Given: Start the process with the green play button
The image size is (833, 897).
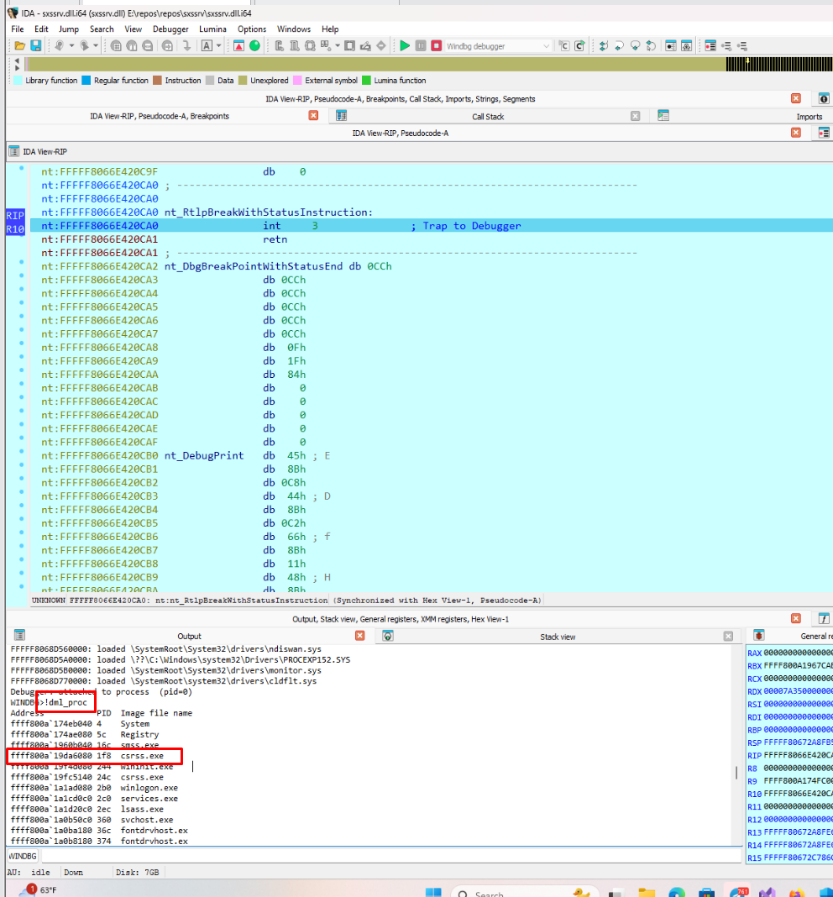Looking at the screenshot, I should click(x=404, y=46).
